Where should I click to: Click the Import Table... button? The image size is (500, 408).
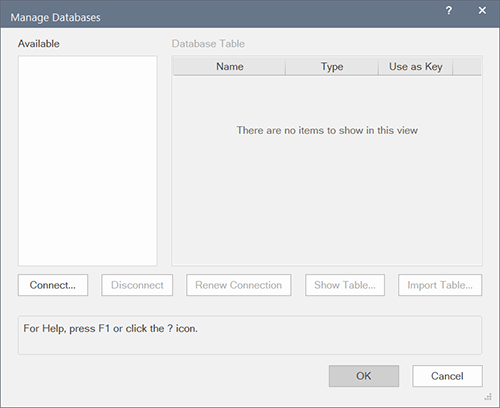(x=440, y=285)
